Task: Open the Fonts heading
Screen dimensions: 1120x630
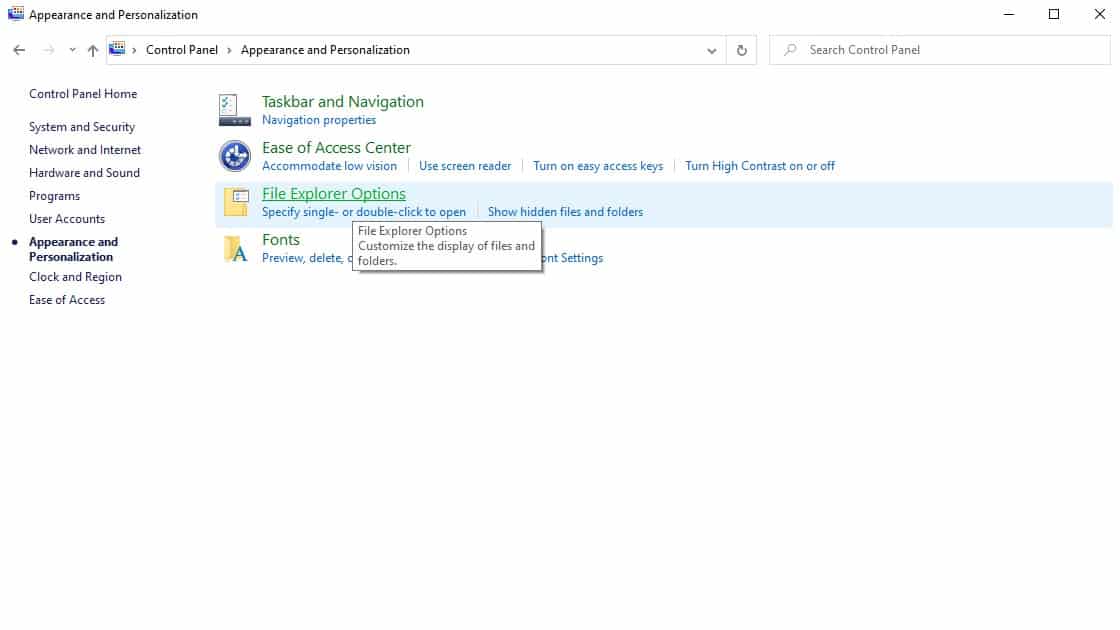Action: 281,239
